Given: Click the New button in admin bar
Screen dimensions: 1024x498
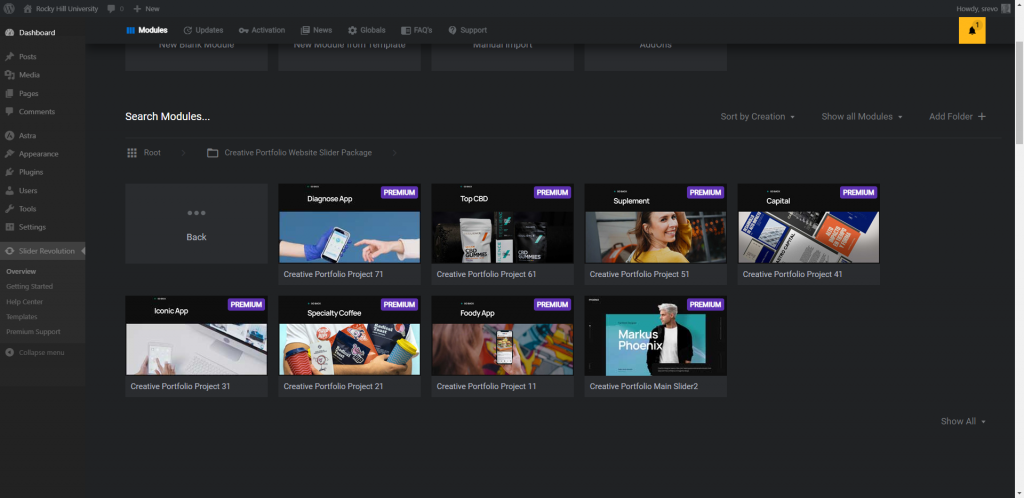Looking at the screenshot, I should click(146, 8).
